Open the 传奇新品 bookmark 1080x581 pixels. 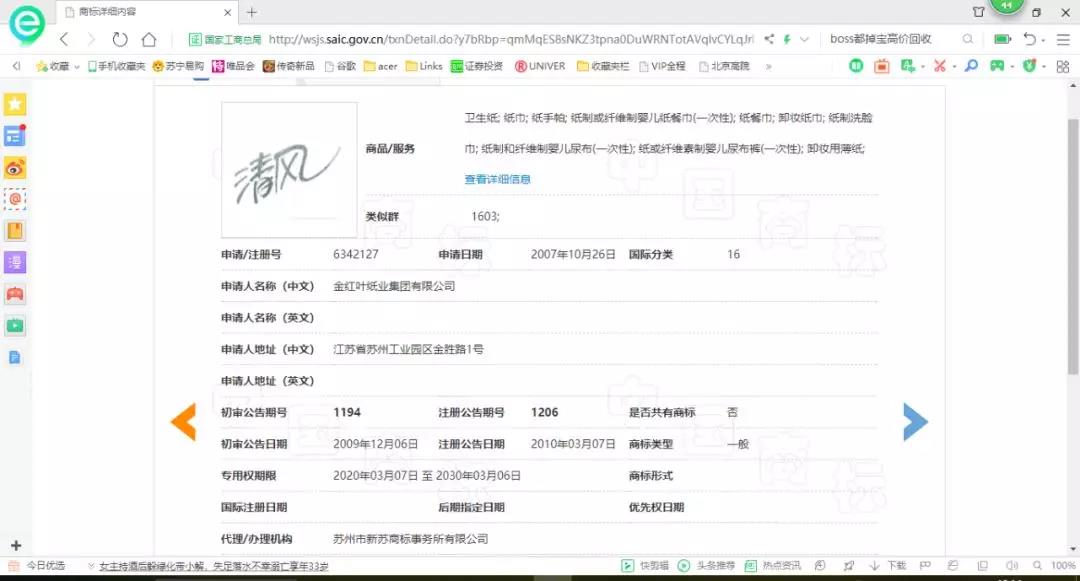point(289,66)
